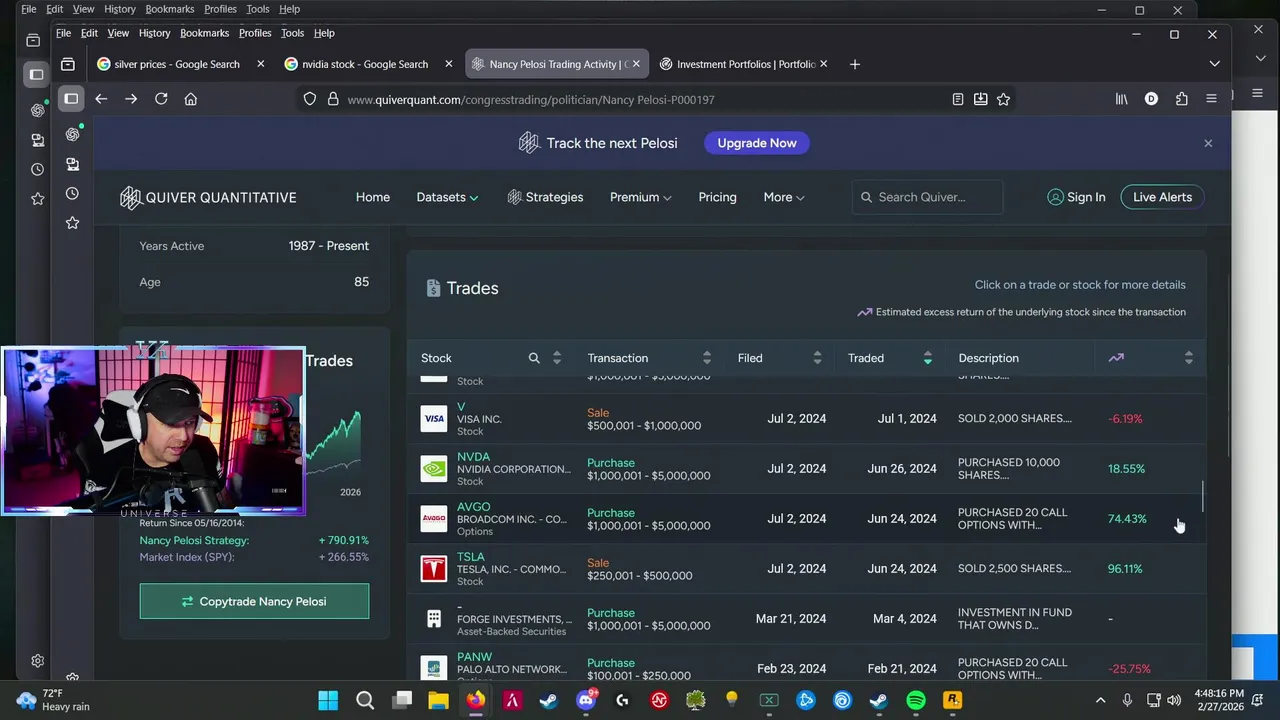Click the Sign In link
Screen dimensions: 1280x720
tap(1076, 197)
